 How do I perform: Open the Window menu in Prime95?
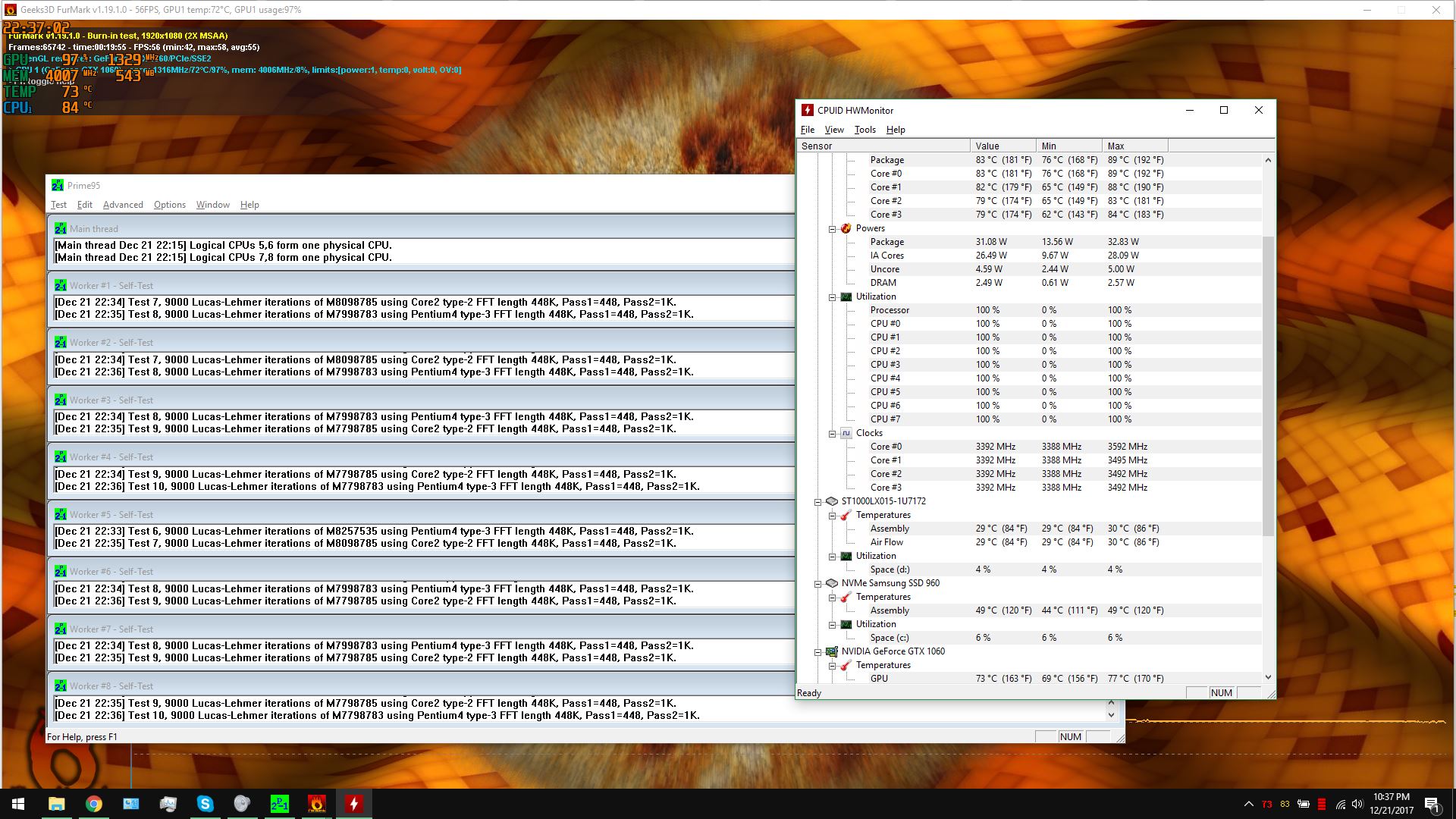tap(213, 205)
